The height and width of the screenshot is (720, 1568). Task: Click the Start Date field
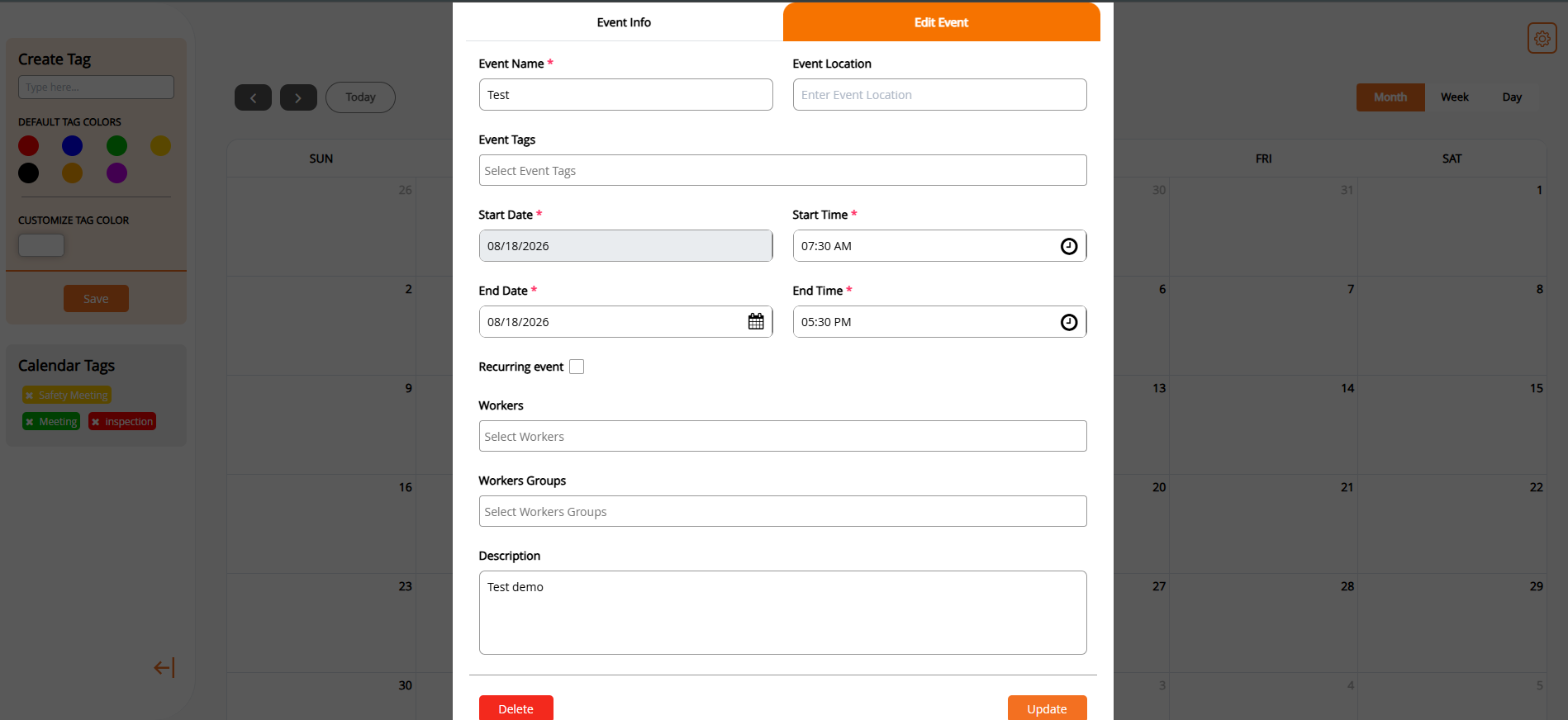pyautogui.click(x=625, y=246)
